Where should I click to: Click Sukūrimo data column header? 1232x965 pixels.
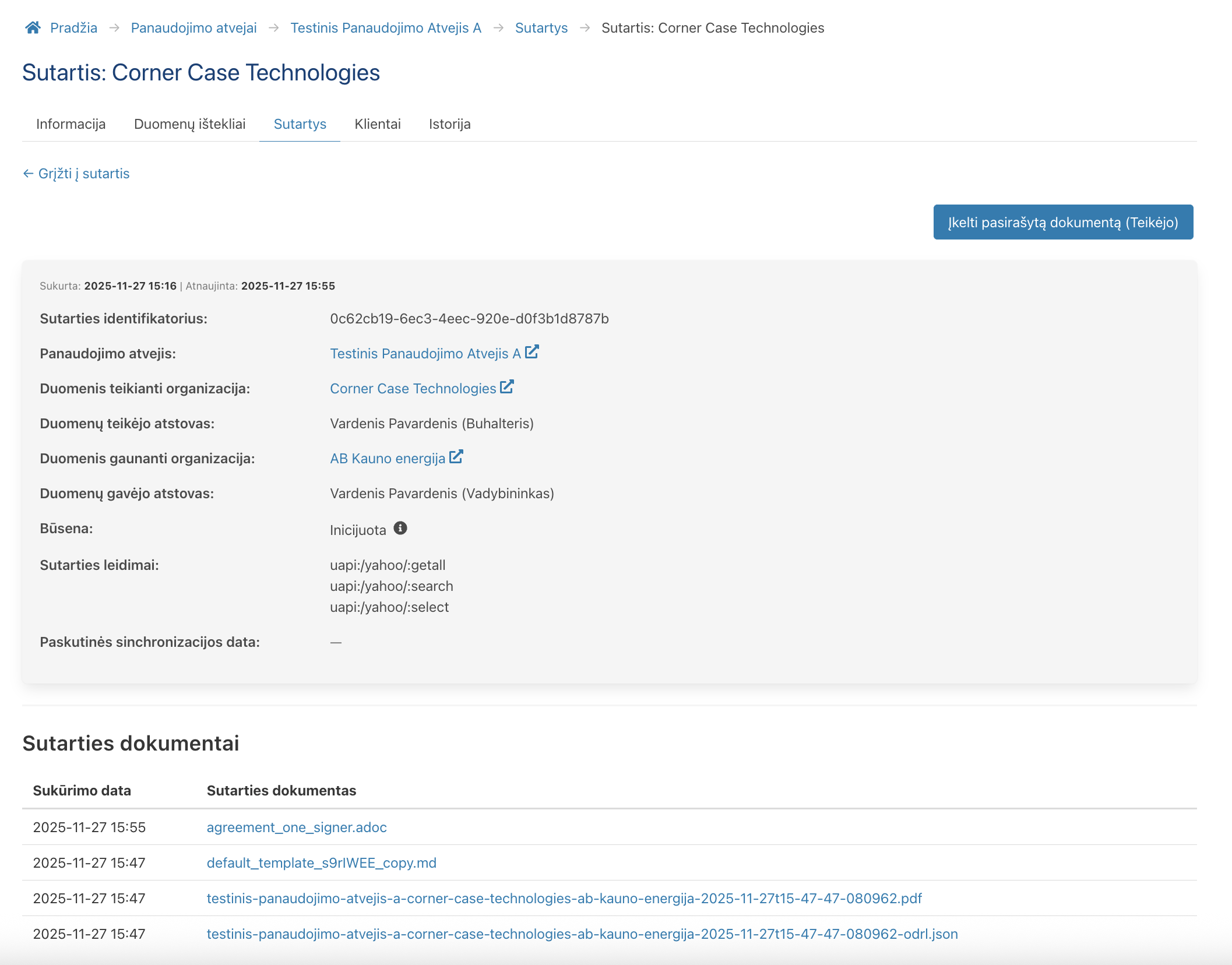pos(82,791)
